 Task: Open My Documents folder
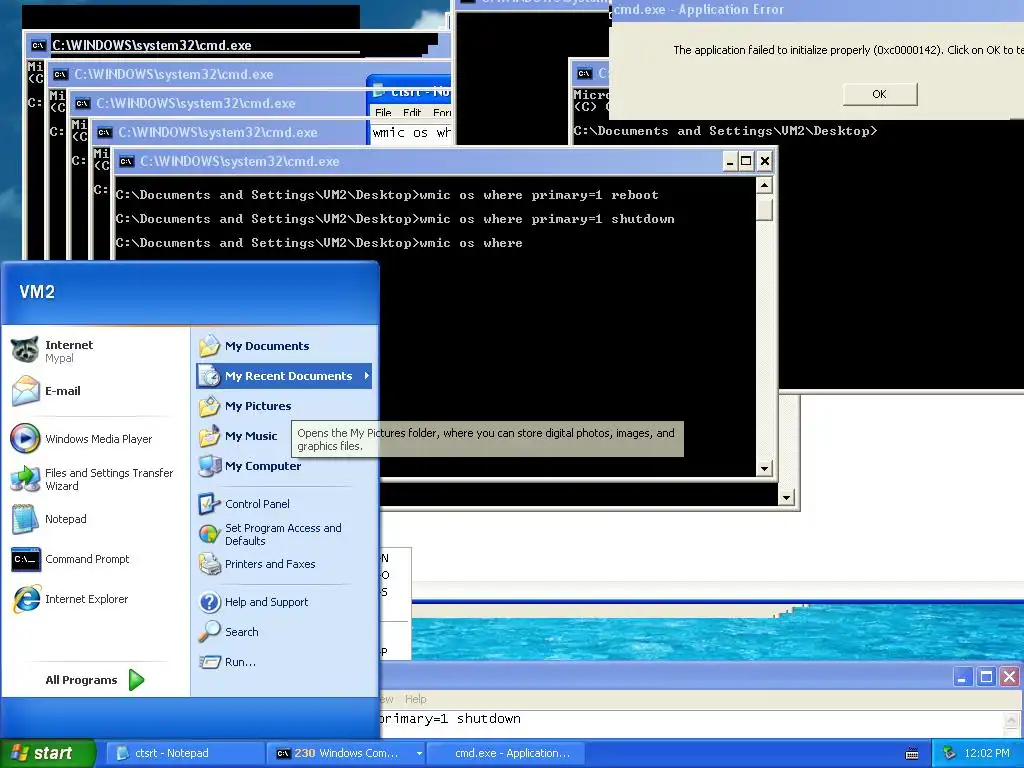(x=283, y=346)
